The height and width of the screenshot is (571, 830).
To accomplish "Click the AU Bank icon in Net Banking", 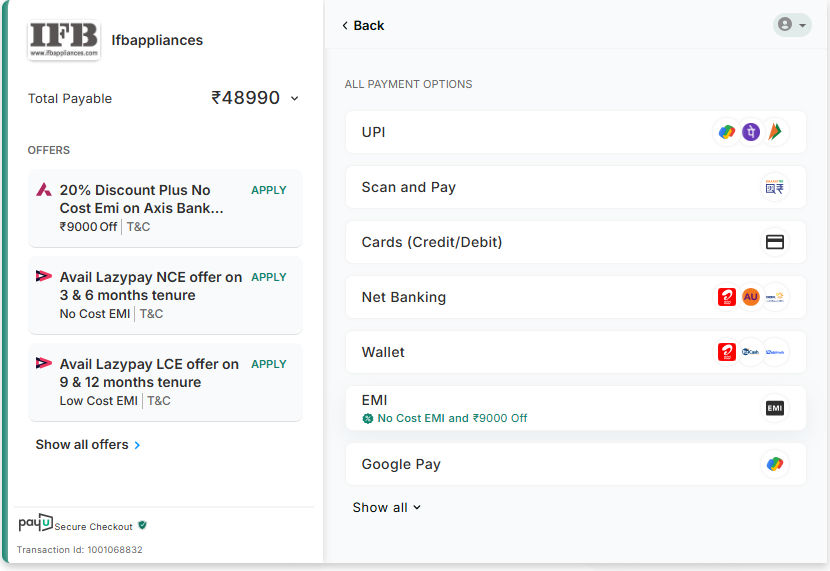I will click(x=751, y=297).
